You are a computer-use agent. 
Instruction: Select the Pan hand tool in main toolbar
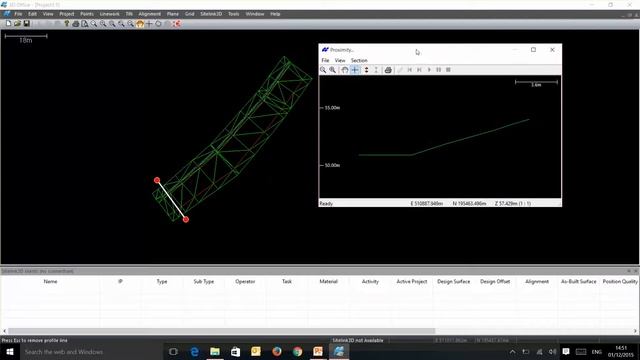[140, 24]
